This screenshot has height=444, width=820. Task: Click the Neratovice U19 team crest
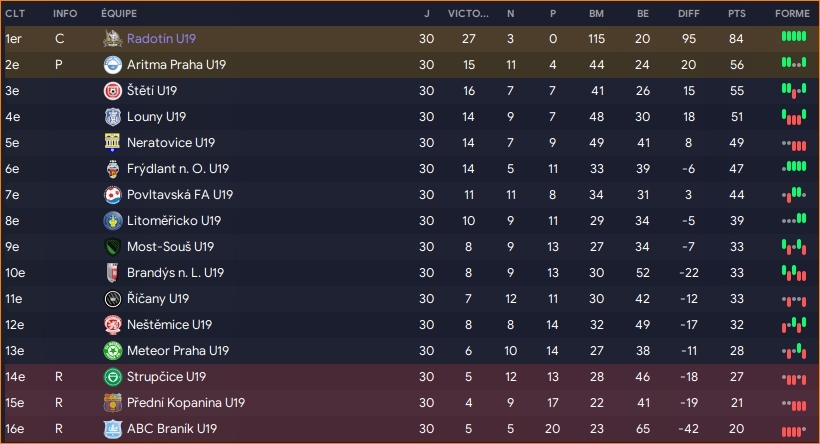[x=112, y=143]
